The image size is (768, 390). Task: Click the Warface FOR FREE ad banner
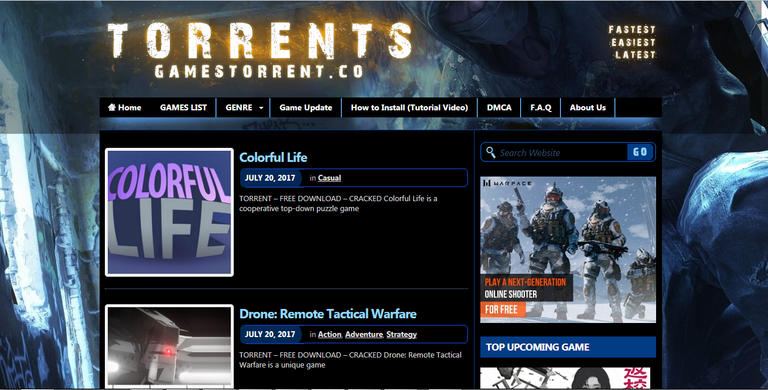568,250
